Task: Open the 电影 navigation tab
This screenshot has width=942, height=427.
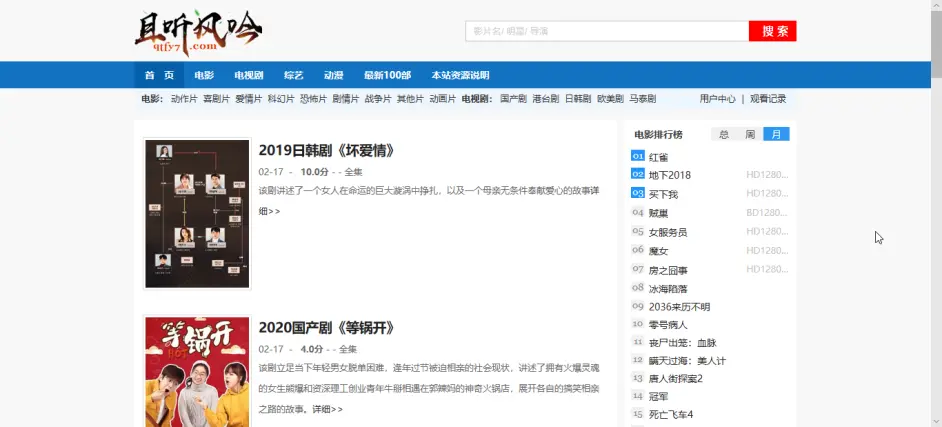Action: pyautogui.click(x=204, y=75)
